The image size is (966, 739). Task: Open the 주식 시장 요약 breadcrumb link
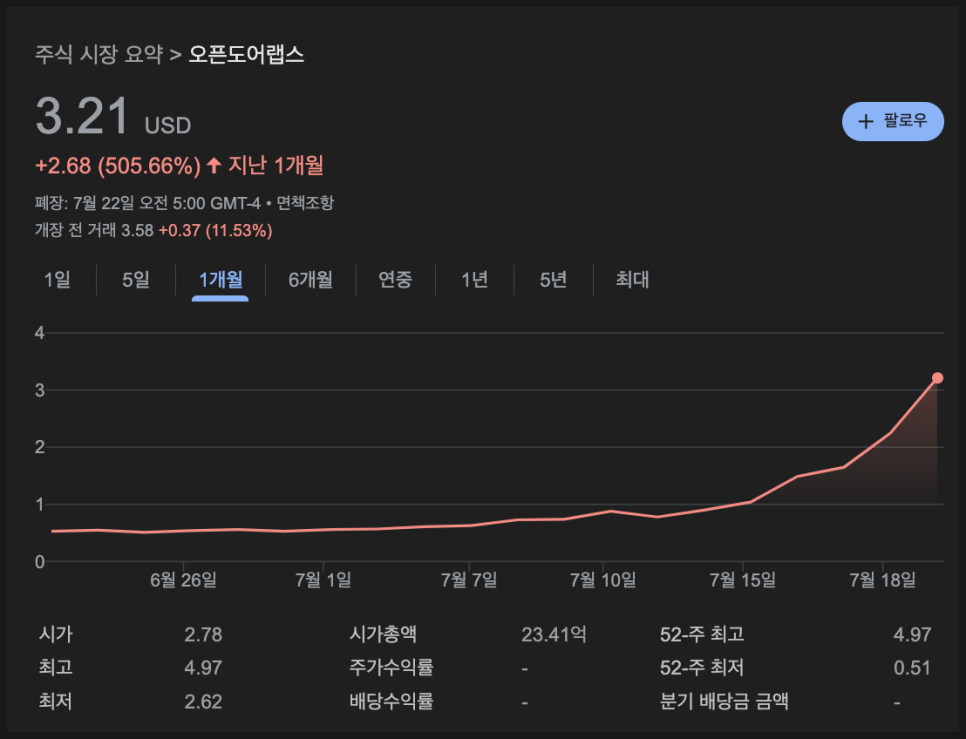[x=99, y=55]
